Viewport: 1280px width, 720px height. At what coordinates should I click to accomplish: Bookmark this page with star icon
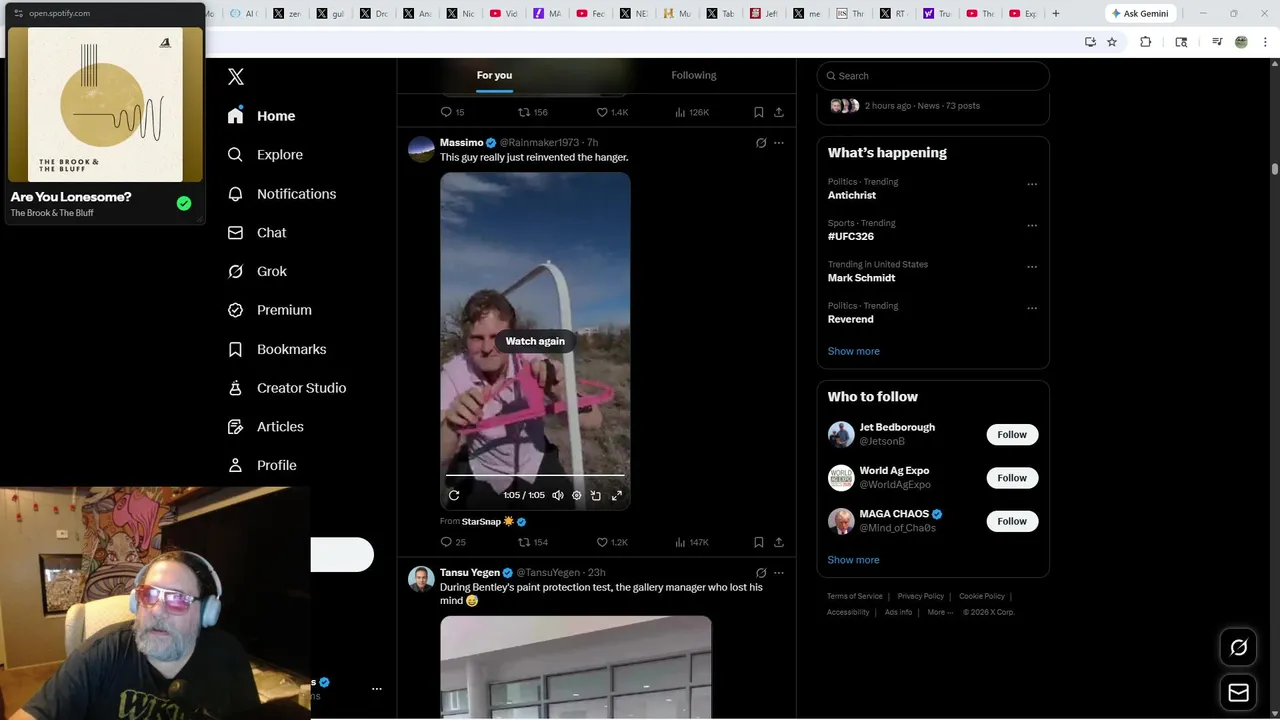[1112, 42]
